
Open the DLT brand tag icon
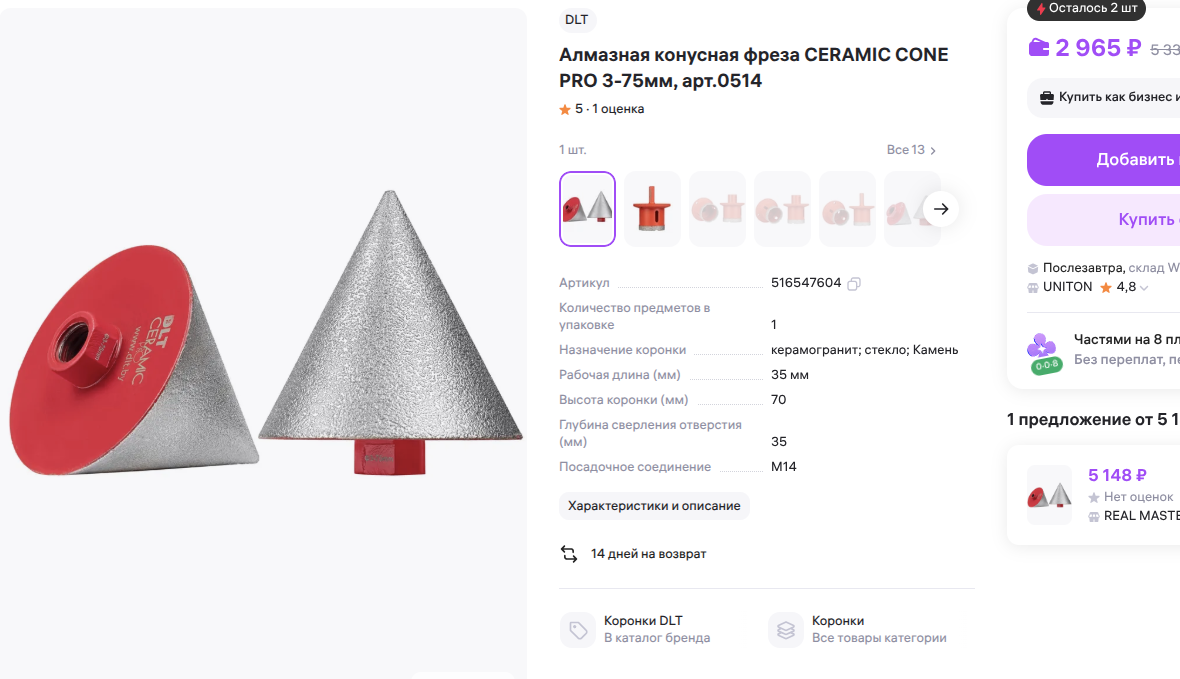point(578,630)
